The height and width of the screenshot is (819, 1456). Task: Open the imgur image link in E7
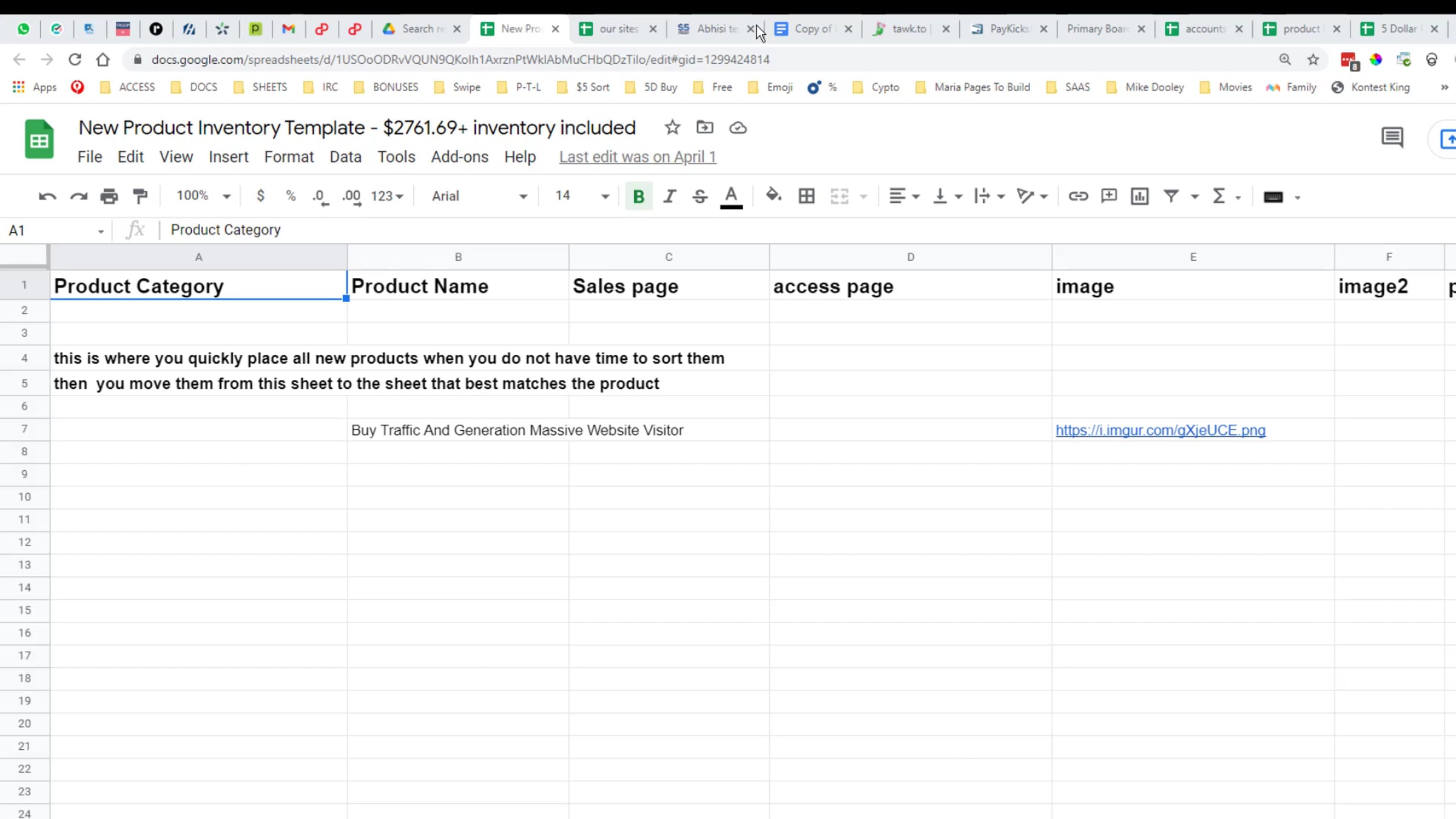pyautogui.click(x=1161, y=430)
